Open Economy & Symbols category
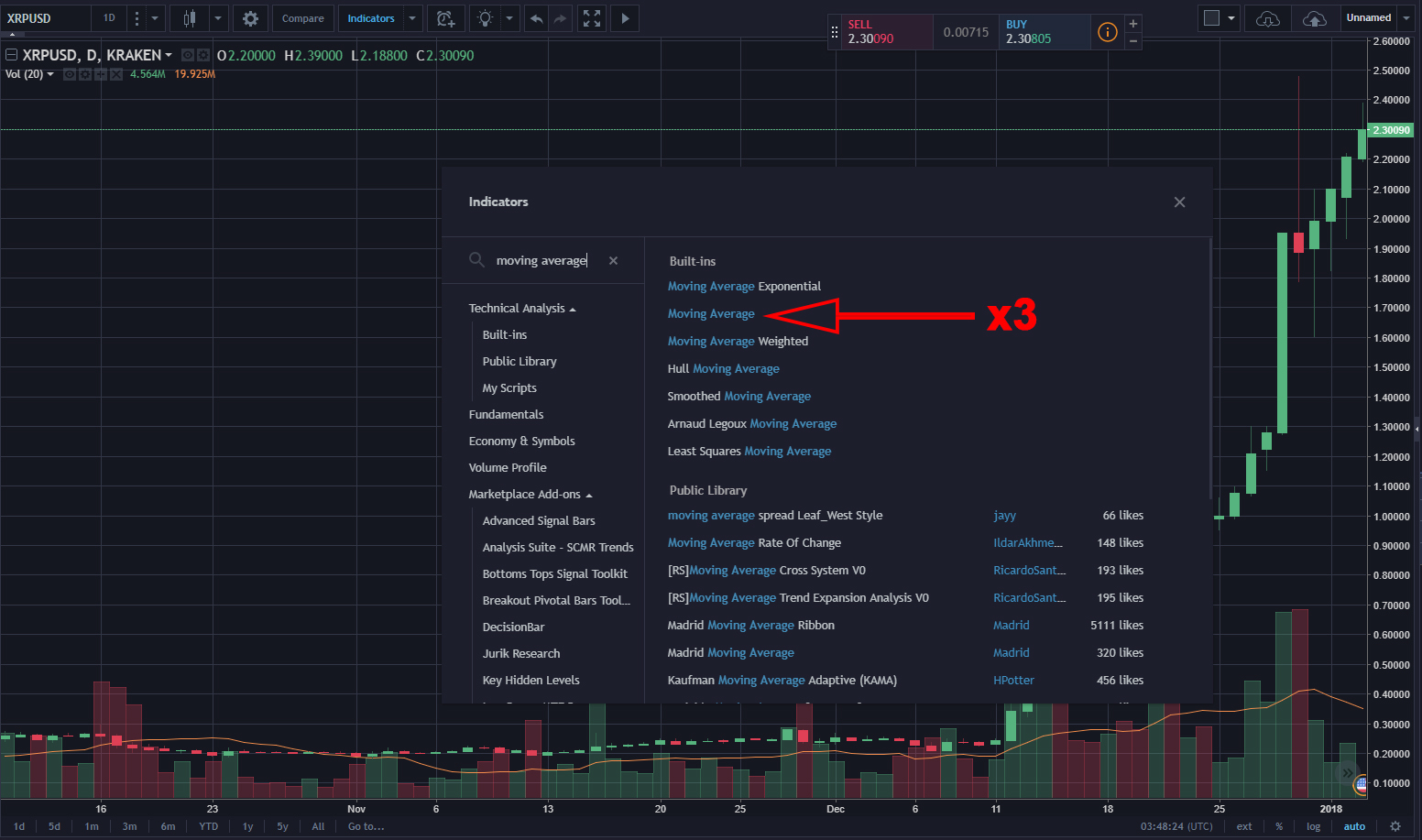Viewport: 1422px width, 840px height. coord(522,442)
